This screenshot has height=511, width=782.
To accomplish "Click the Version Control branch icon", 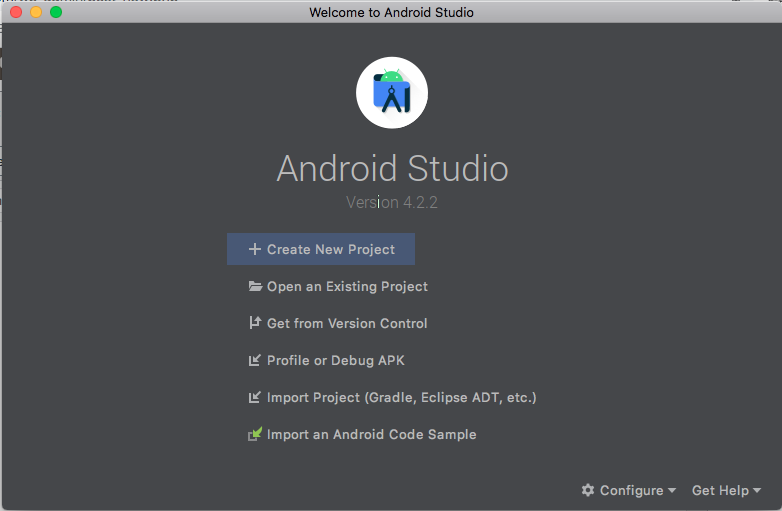I will pyautogui.click(x=255, y=323).
